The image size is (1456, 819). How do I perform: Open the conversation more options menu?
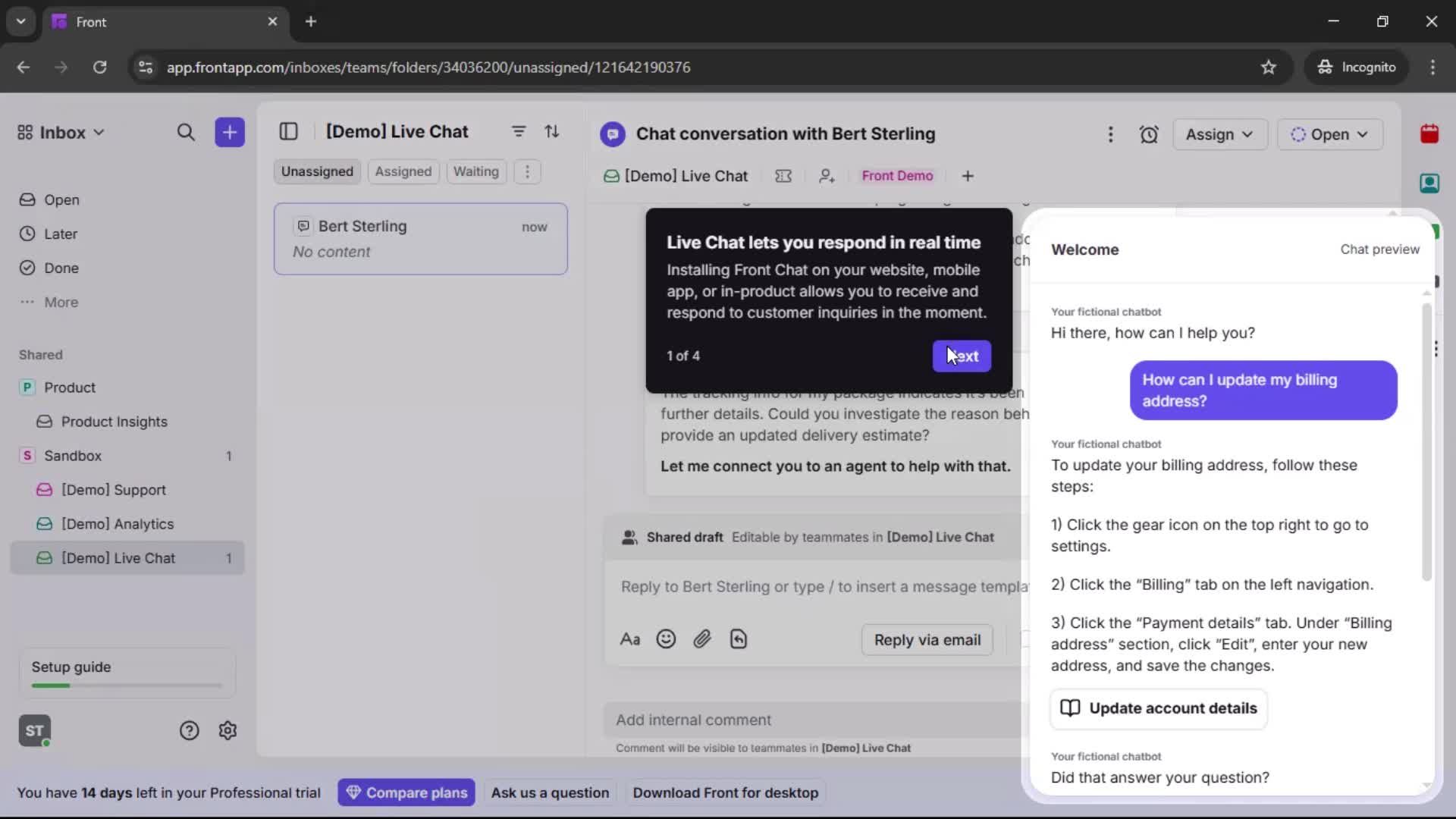(x=1110, y=134)
